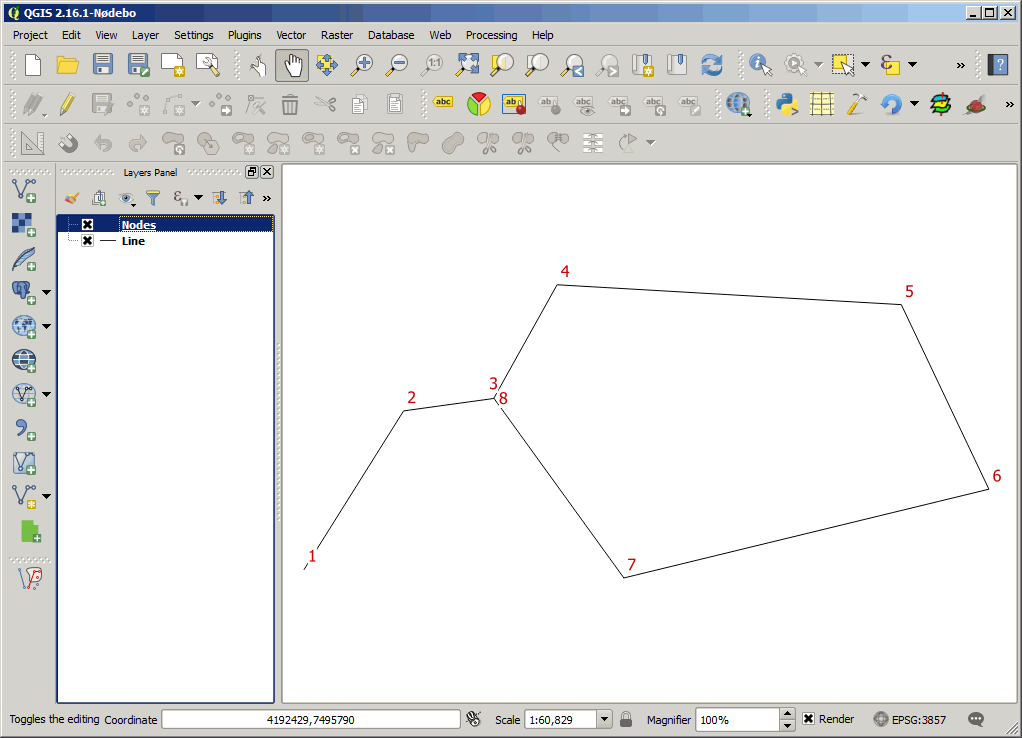Toggle visibility of Nodes layer
This screenshot has height=738, width=1022.
pyautogui.click(x=88, y=225)
